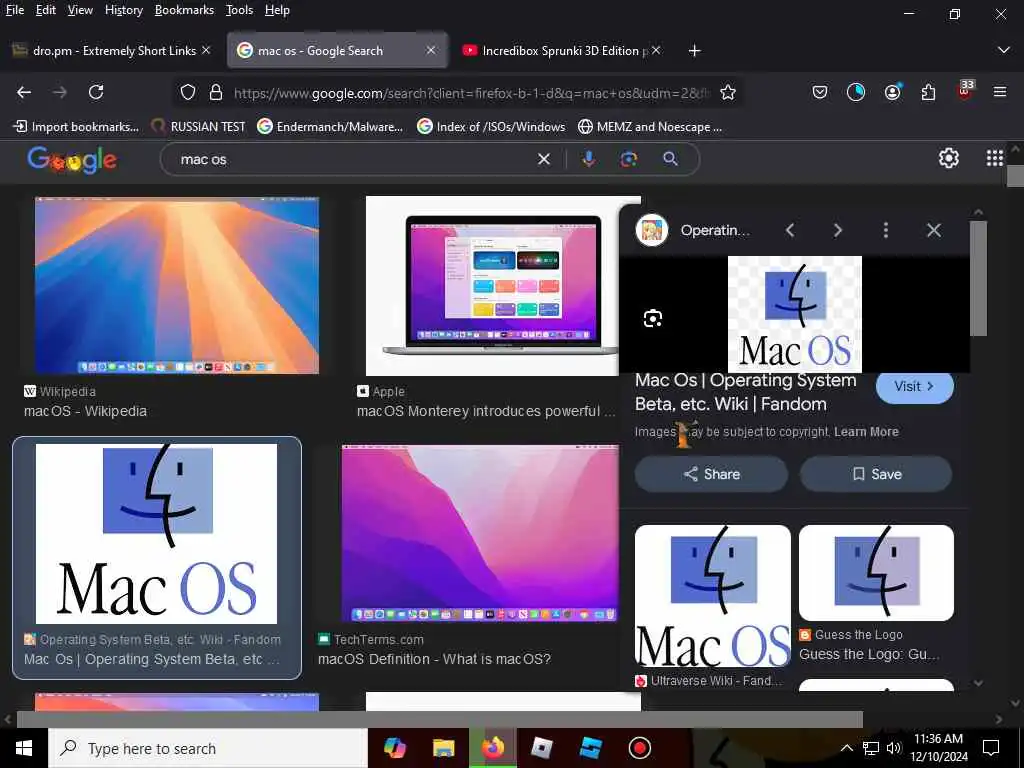The width and height of the screenshot is (1024, 768).
Task: Click the horizontal page scrollbar
Action: pos(440,719)
